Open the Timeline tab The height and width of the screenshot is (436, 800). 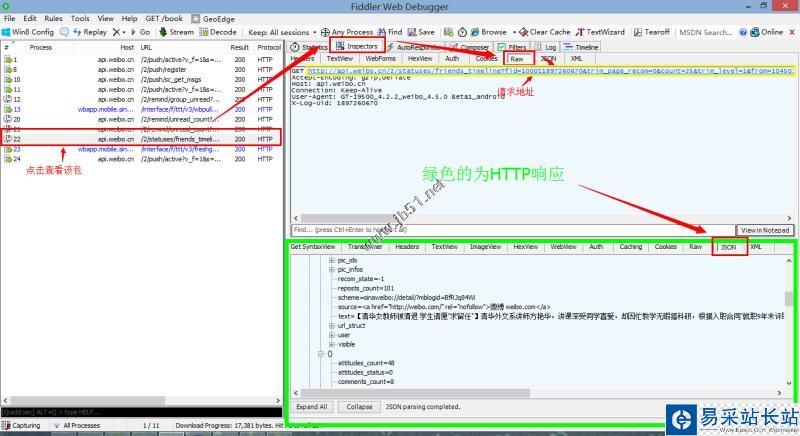[582, 47]
